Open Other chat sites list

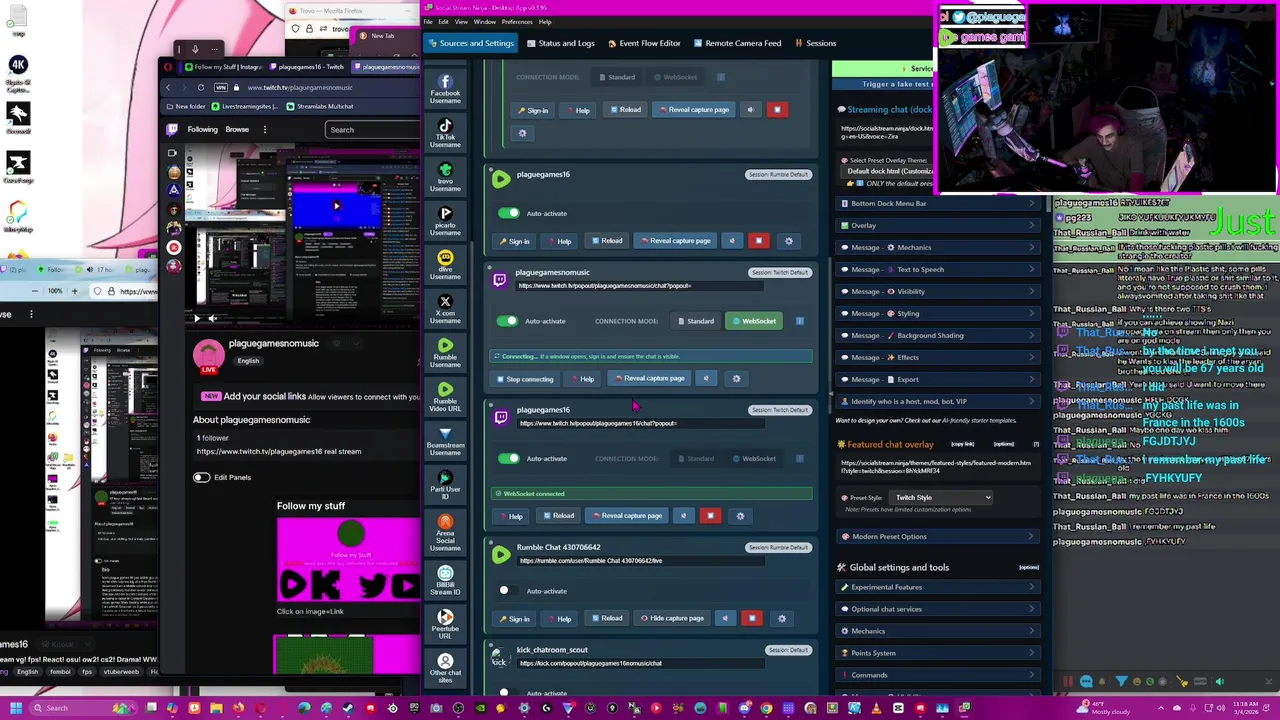pyautogui.click(x=445, y=667)
